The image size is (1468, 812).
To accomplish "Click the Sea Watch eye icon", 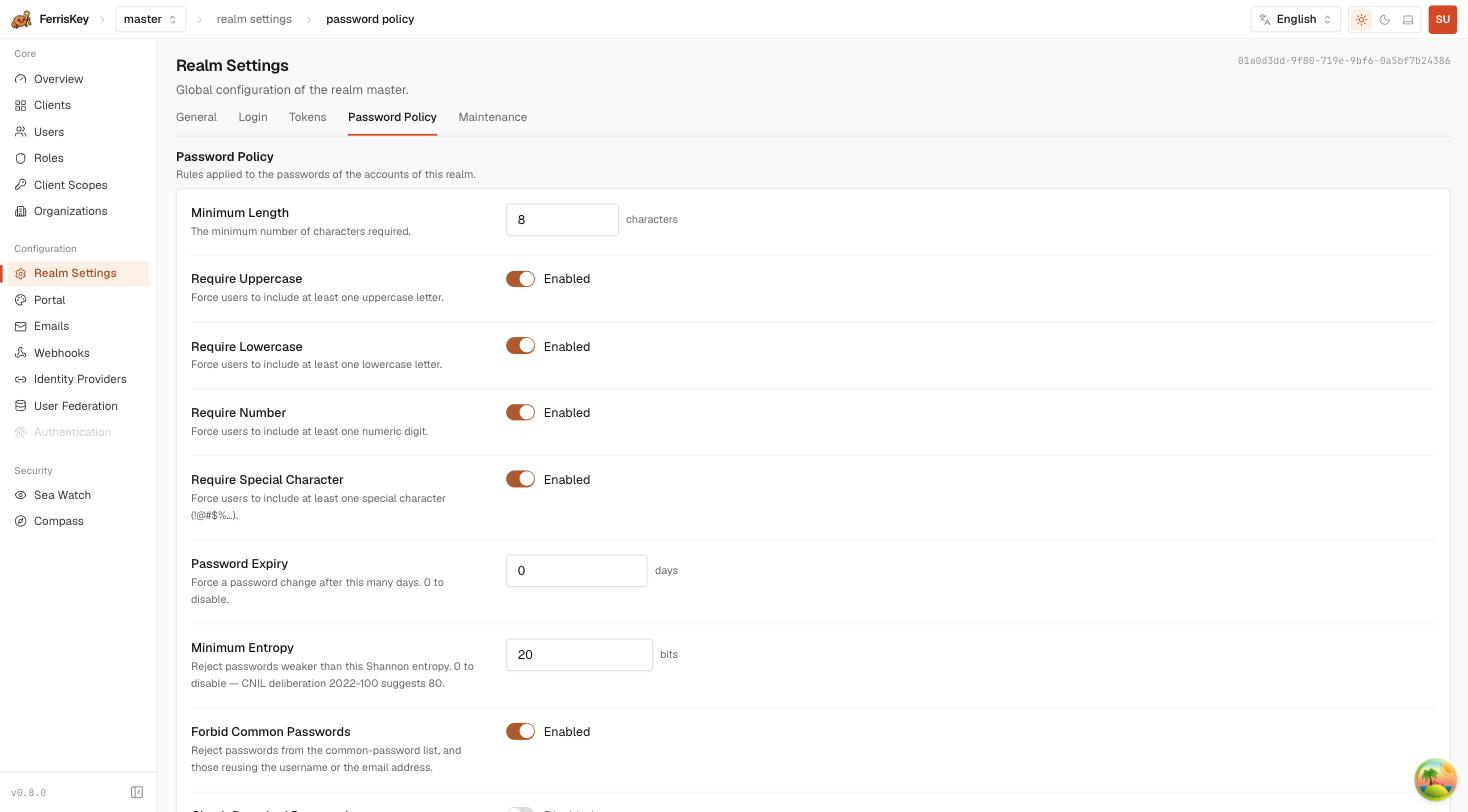I will coord(21,495).
